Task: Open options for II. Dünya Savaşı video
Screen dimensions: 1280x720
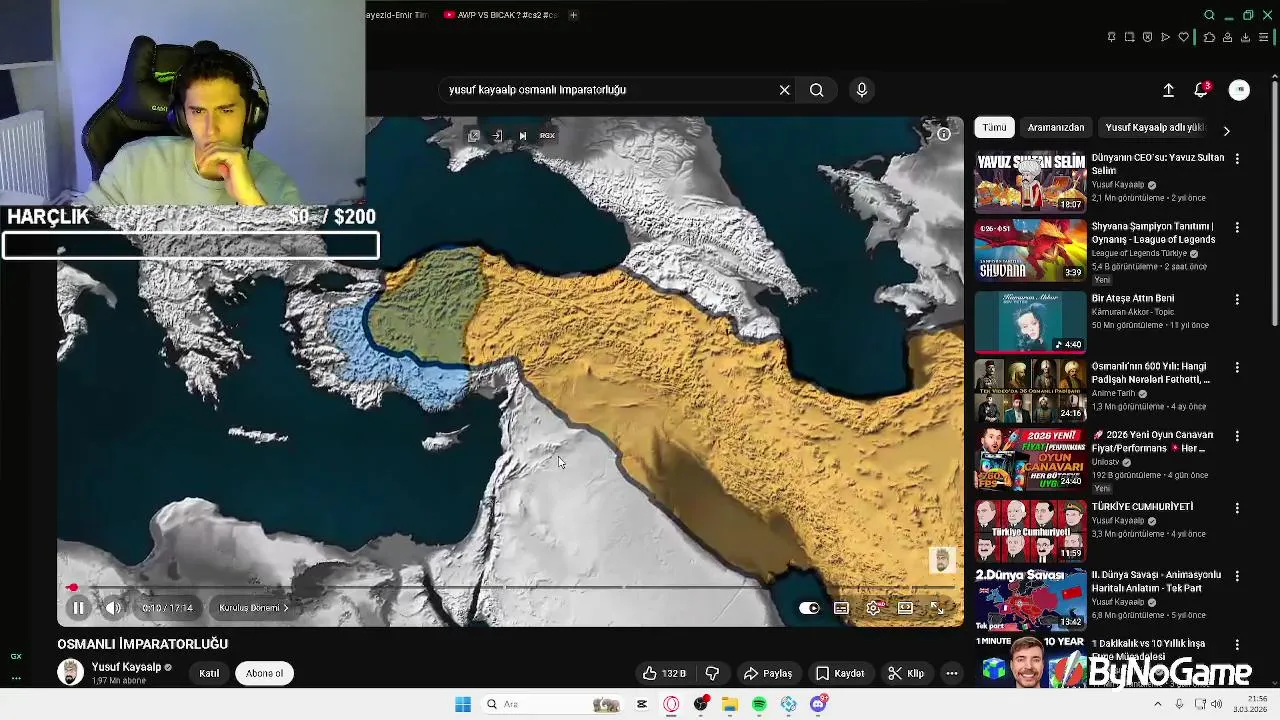Action: (1237, 576)
